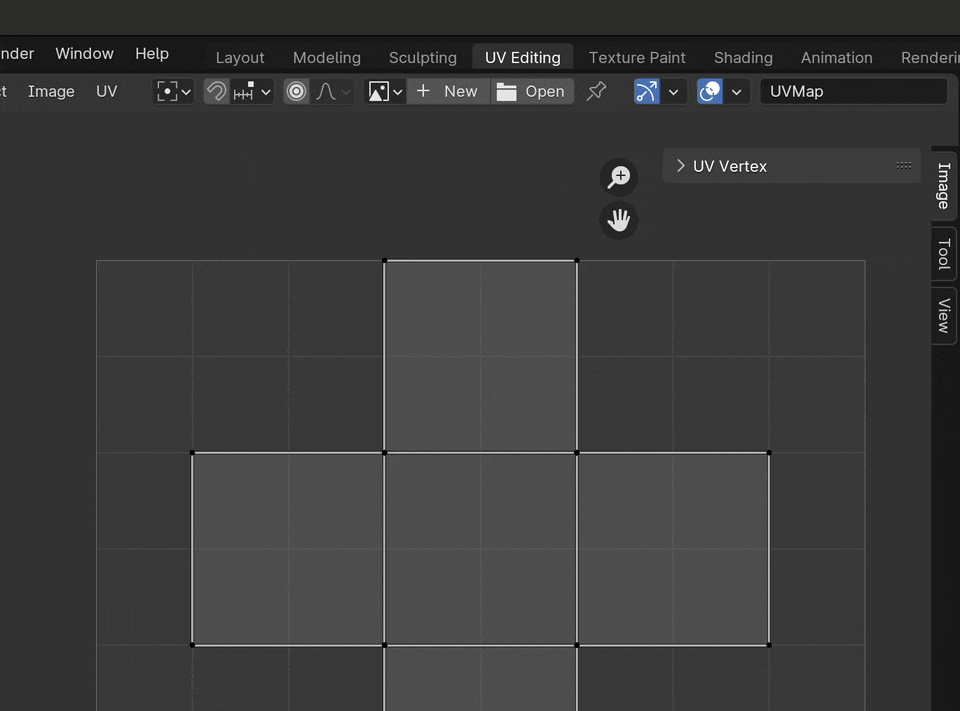960x711 pixels.
Task: Switch to the Texture Paint workspace tab
Action: (x=637, y=57)
